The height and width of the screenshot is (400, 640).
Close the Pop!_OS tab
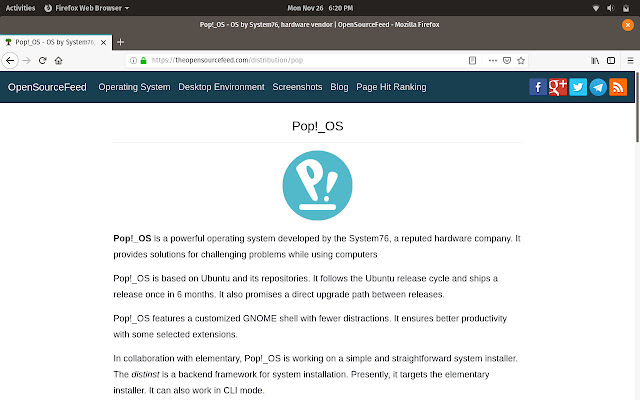point(103,42)
